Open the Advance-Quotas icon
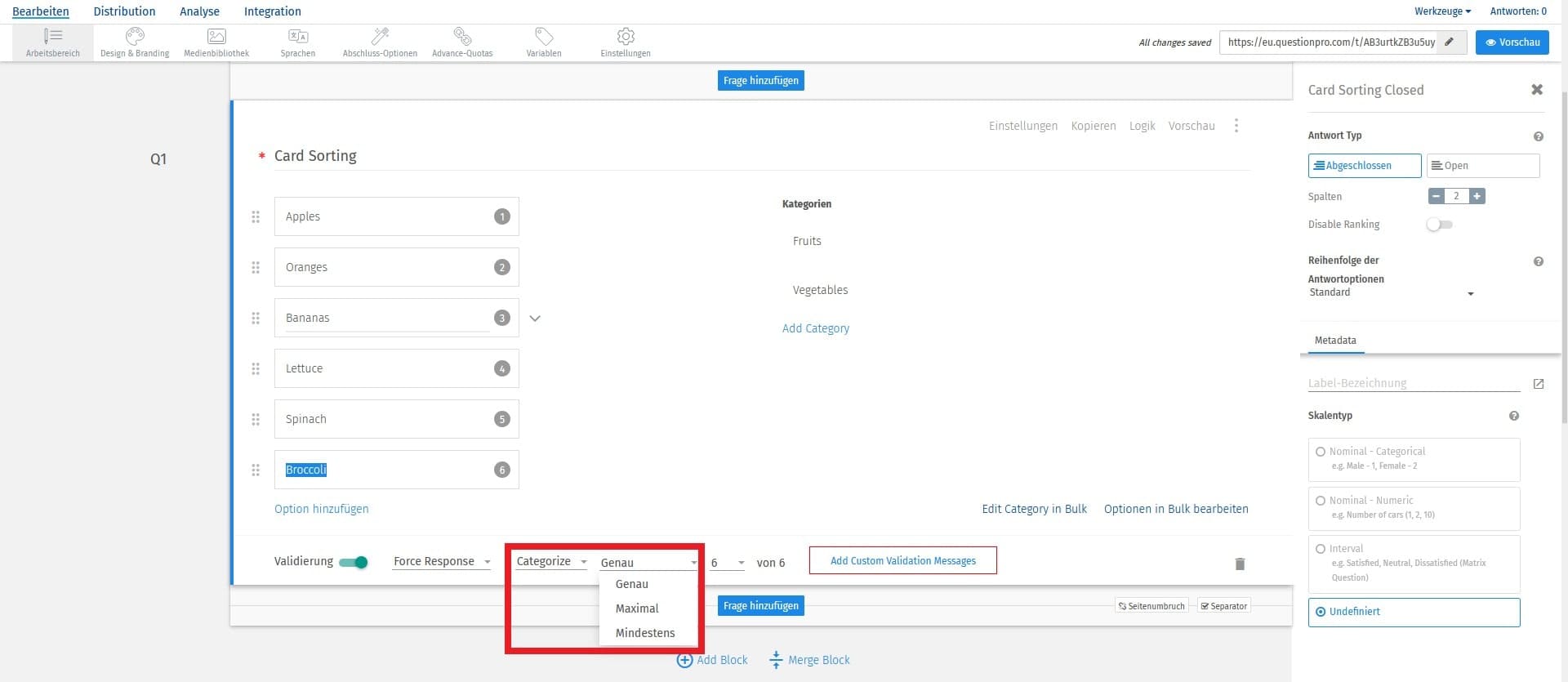The height and width of the screenshot is (682, 1568). 462,36
